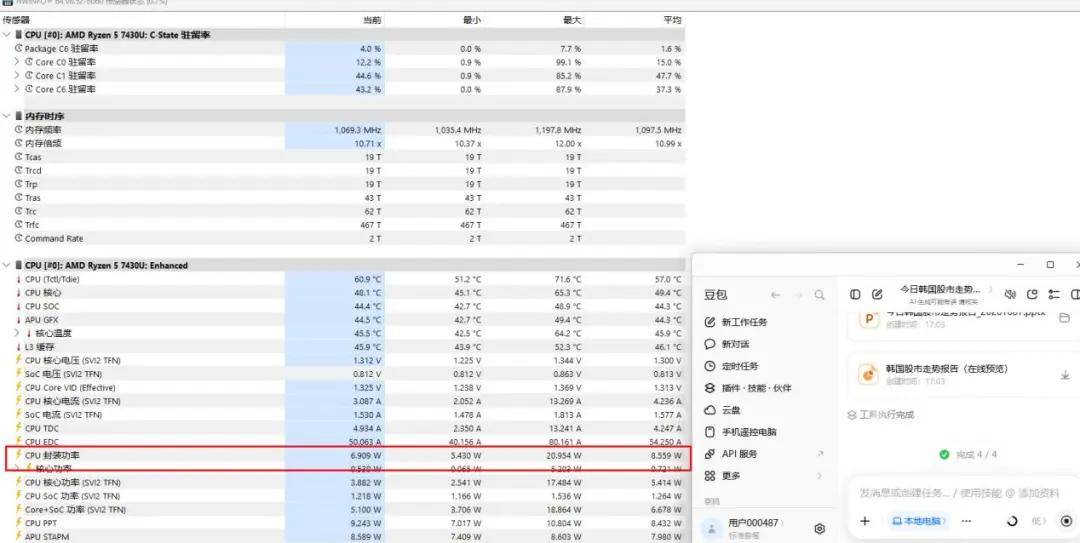Focus the 发消息或创建任务 message input
Screen dimensions: 1080x543
coord(961,493)
